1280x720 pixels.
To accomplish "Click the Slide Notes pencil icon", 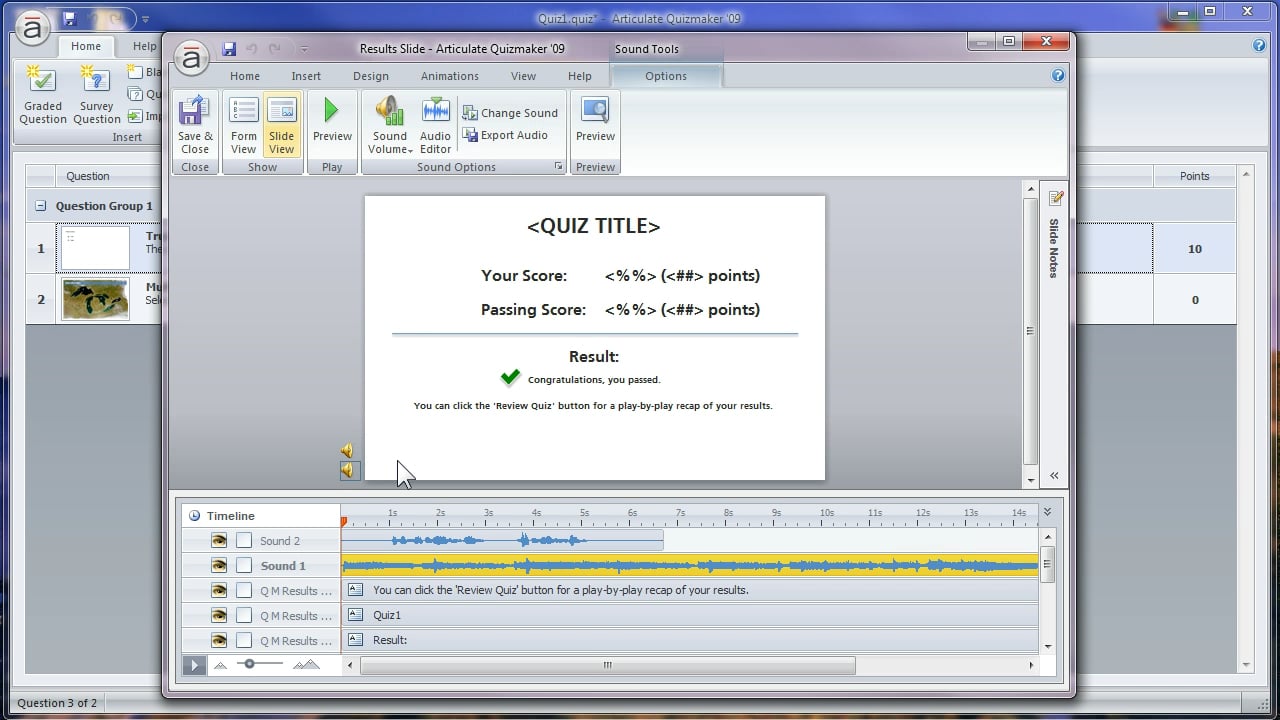I will click(x=1056, y=198).
